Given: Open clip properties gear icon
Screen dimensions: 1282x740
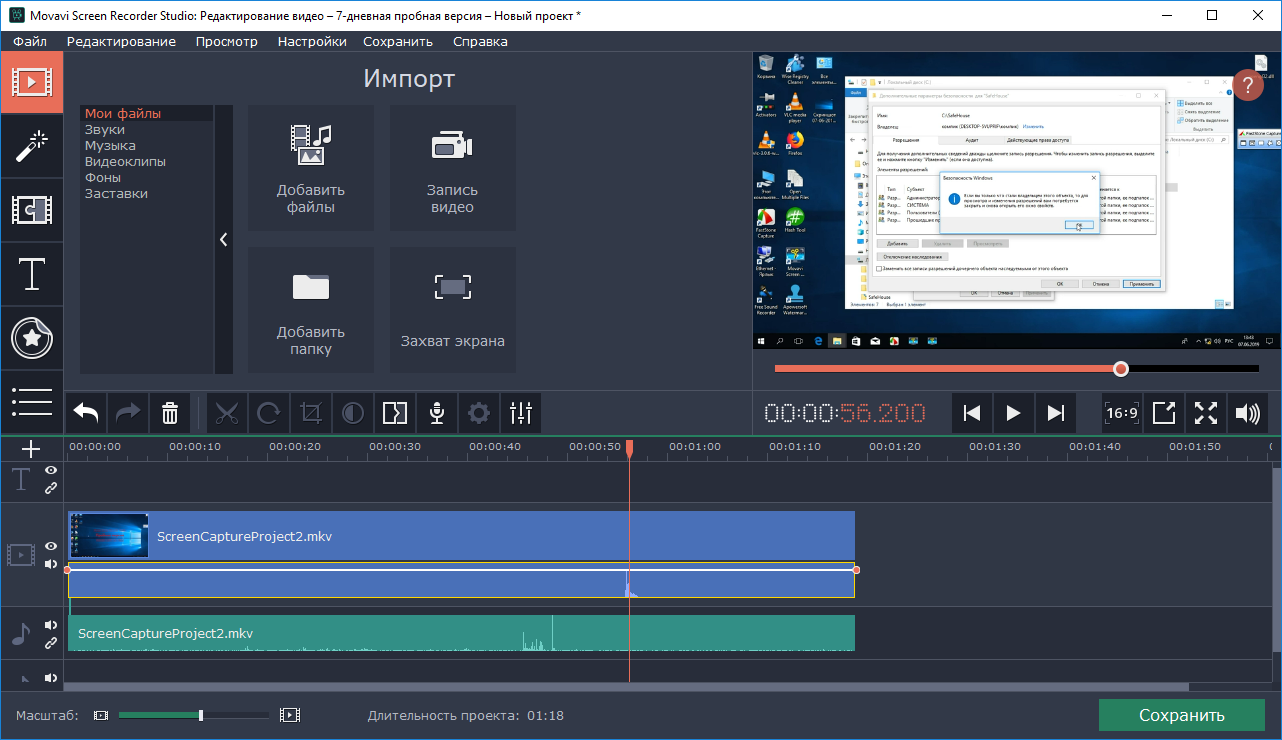Looking at the screenshot, I should pyautogui.click(x=479, y=412).
